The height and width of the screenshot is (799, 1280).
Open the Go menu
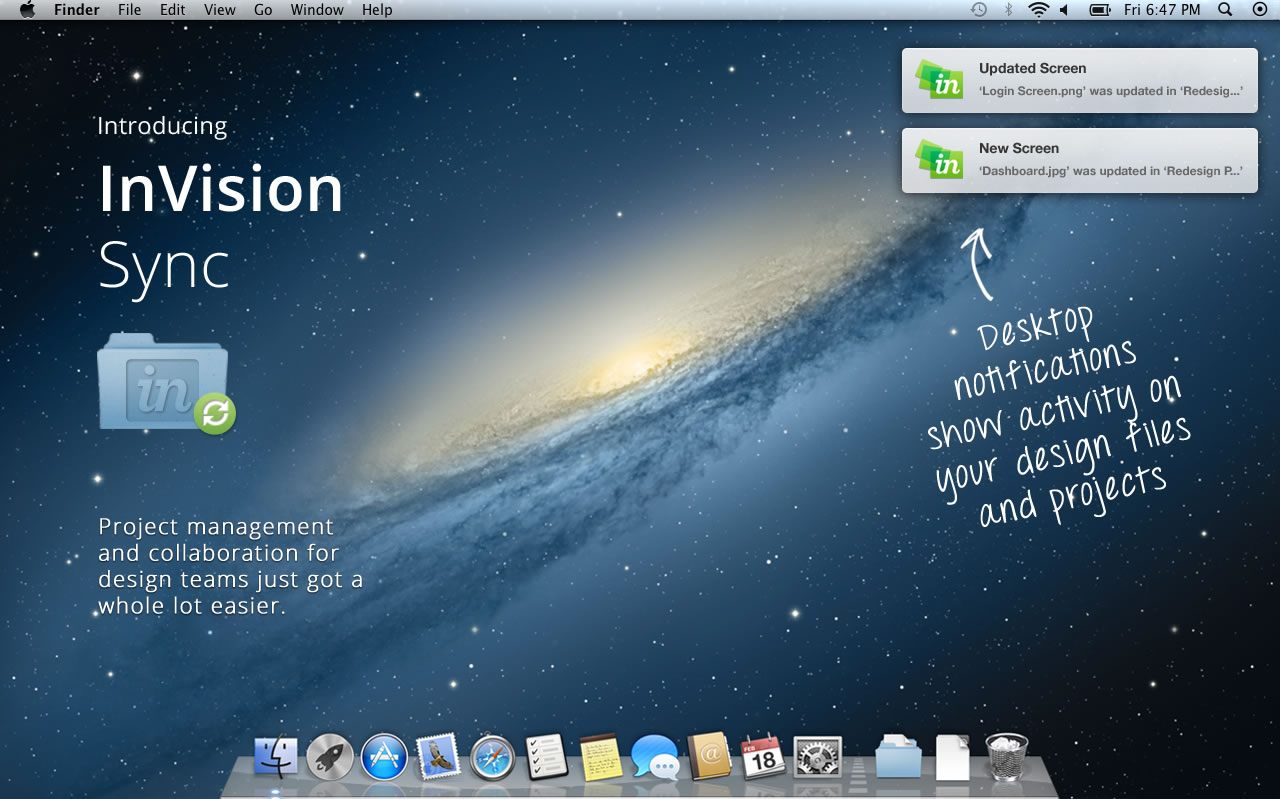pyautogui.click(x=263, y=10)
